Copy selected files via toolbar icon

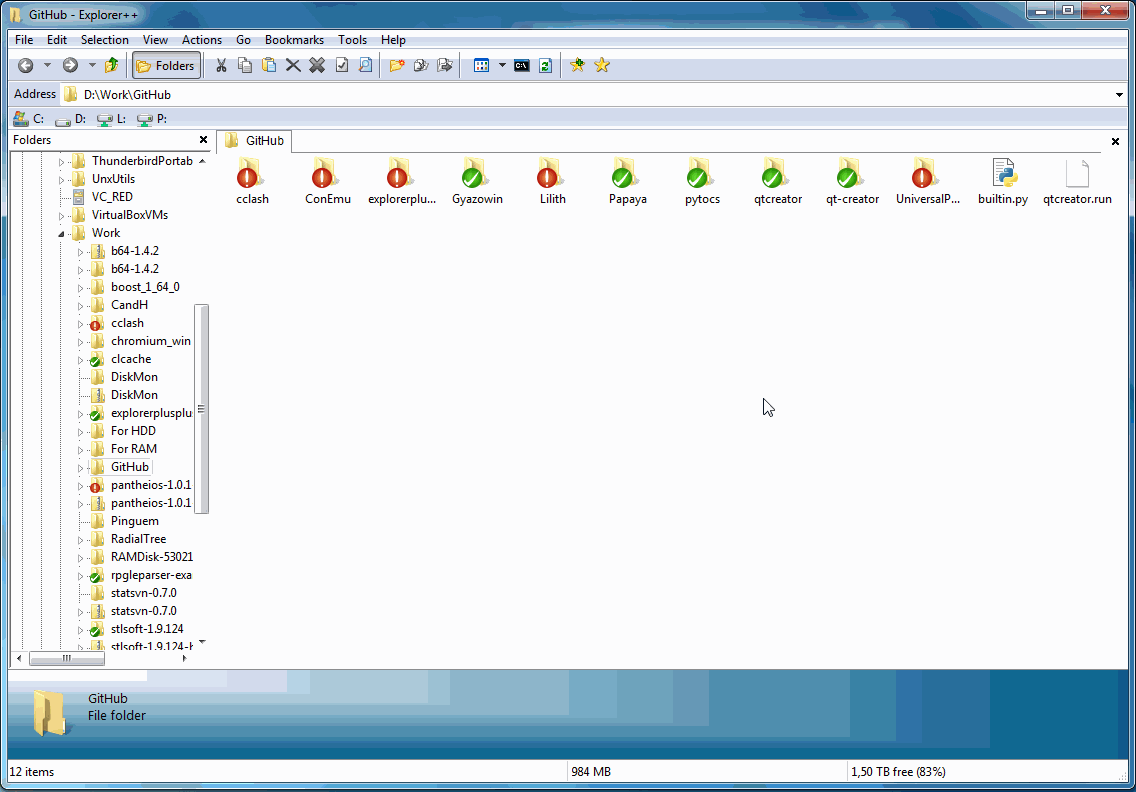pos(245,66)
